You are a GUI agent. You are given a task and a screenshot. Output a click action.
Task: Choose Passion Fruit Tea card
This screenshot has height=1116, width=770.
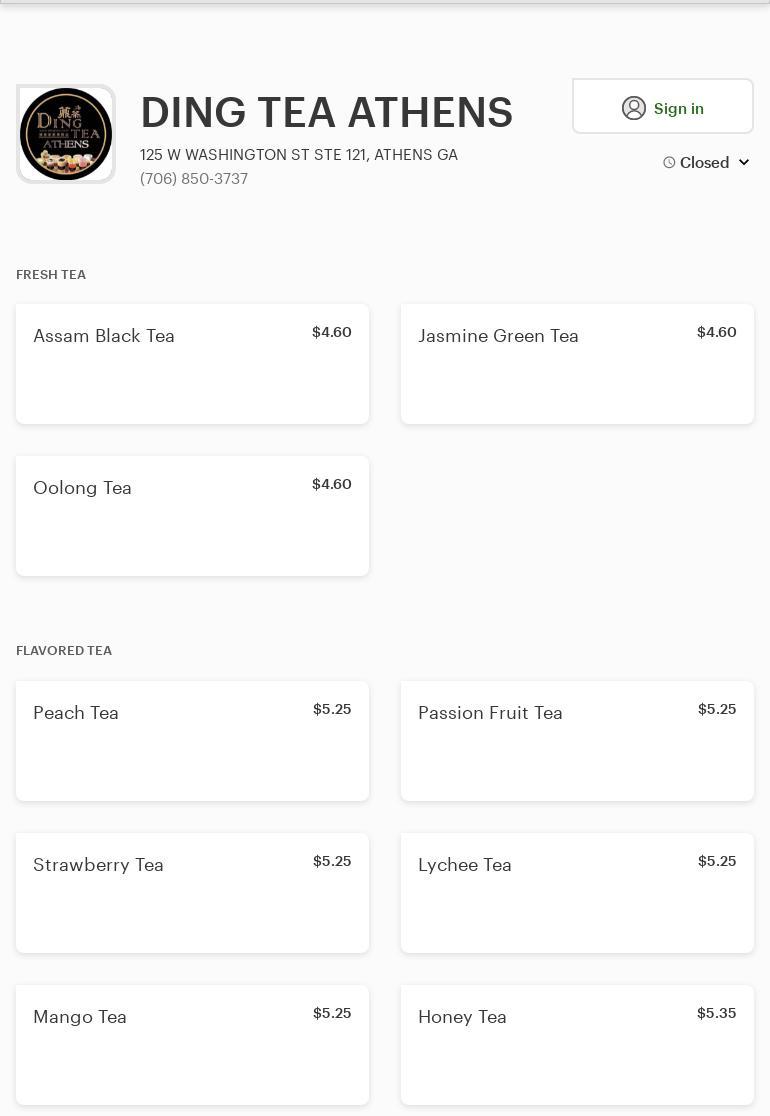coord(577,741)
